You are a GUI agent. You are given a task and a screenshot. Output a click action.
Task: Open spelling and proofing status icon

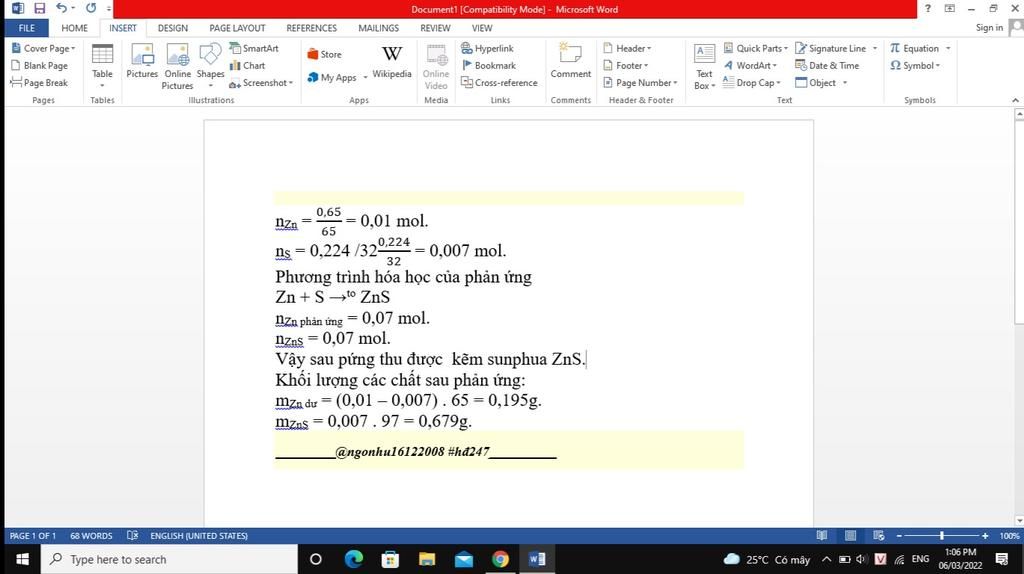pos(133,535)
